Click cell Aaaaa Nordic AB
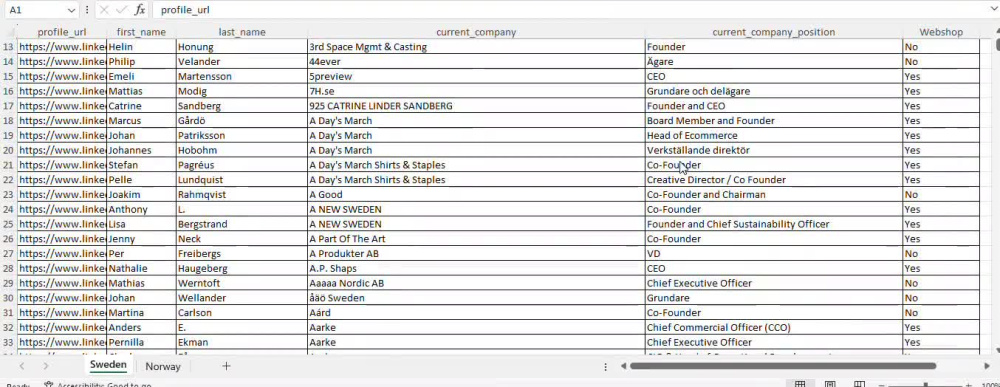This screenshot has width=1000, height=387. (476, 283)
